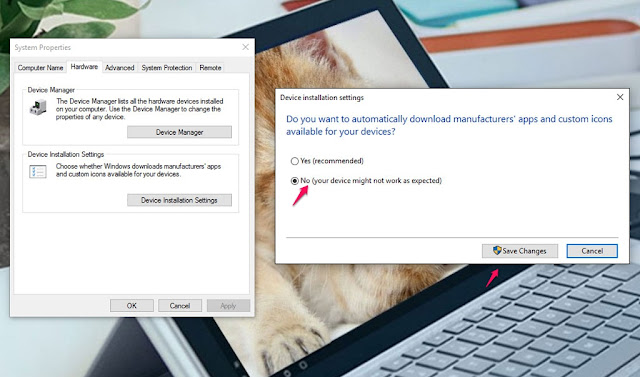The width and height of the screenshot is (640, 377).
Task: Open the Device Manager button
Action: (x=179, y=132)
